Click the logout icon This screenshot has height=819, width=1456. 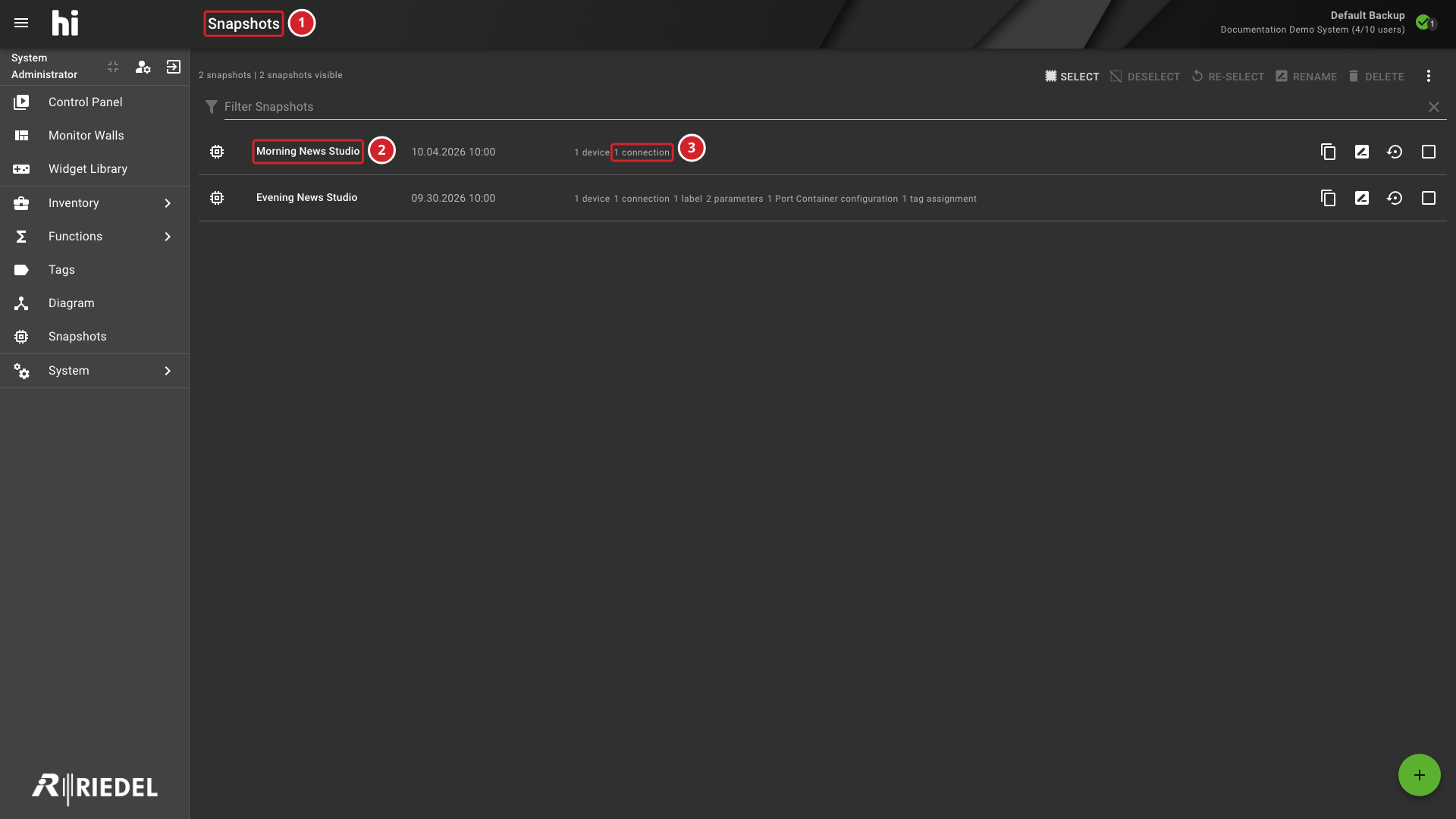tap(174, 67)
